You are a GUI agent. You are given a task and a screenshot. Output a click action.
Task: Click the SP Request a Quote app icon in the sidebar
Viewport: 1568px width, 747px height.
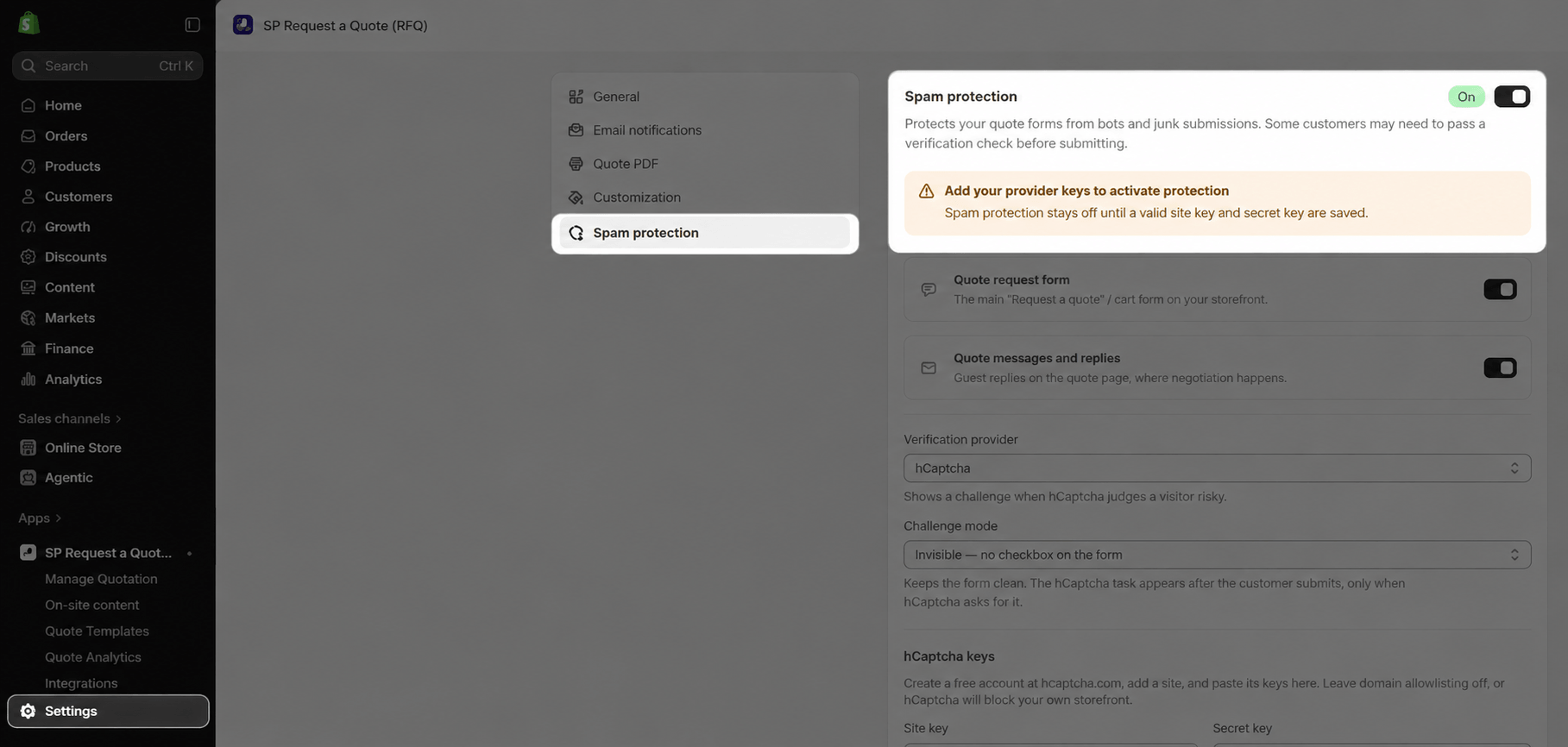tap(28, 552)
